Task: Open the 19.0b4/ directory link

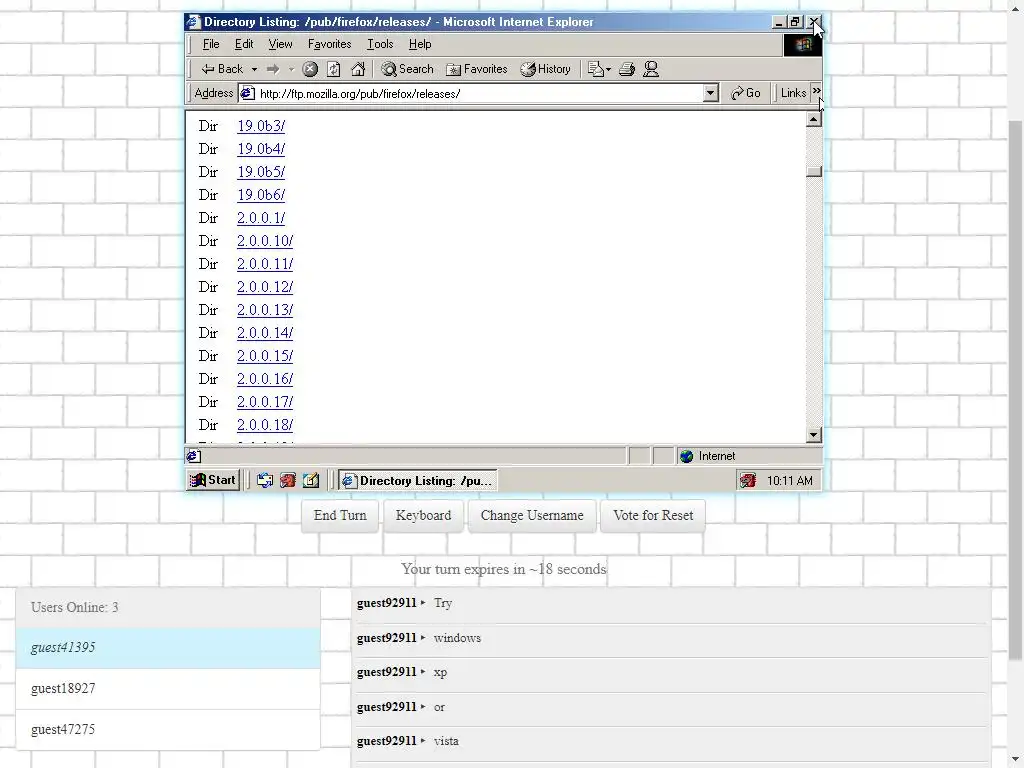Action: 261,149
